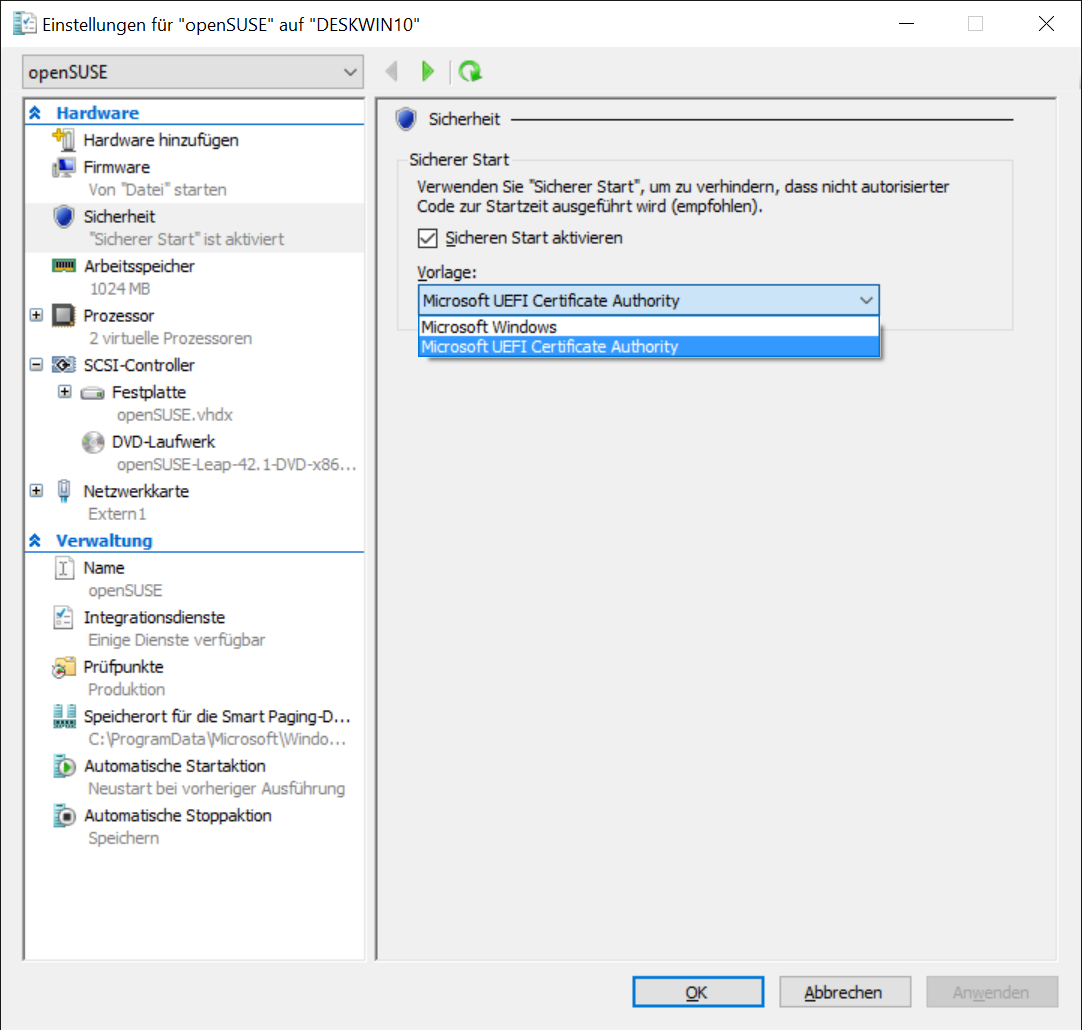Image resolution: width=1082 pixels, height=1030 pixels.
Task: Go to next VM with green arrow
Action: click(x=428, y=71)
